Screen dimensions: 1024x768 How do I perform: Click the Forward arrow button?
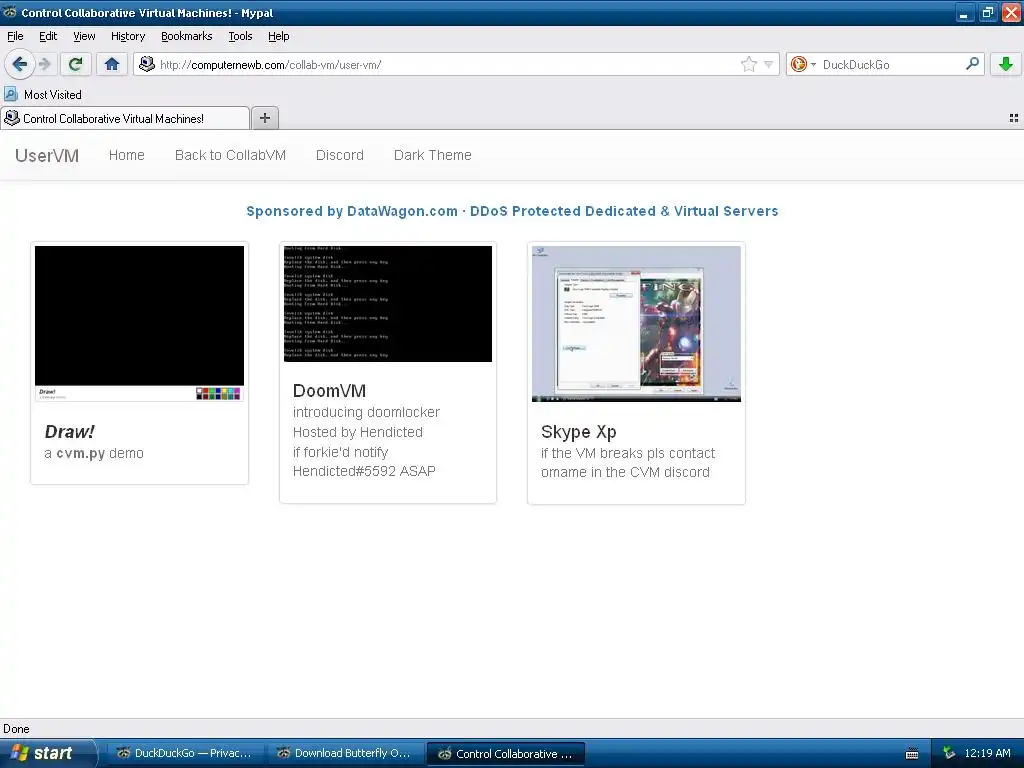[44, 64]
